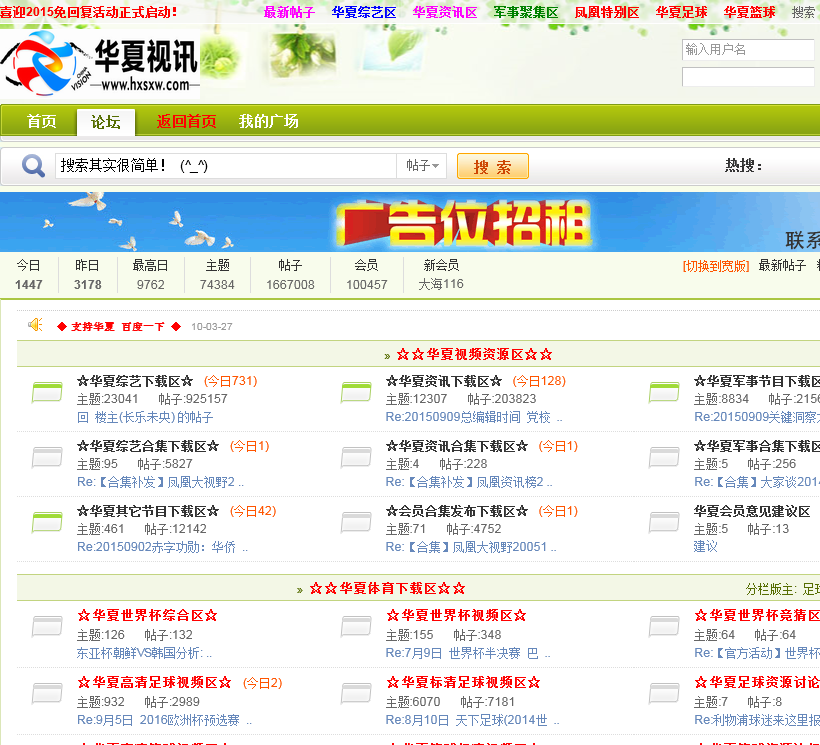Open ☆华夏综艺下载区☆ forum
Viewport: 820px width, 745px height.
(x=135, y=381)
